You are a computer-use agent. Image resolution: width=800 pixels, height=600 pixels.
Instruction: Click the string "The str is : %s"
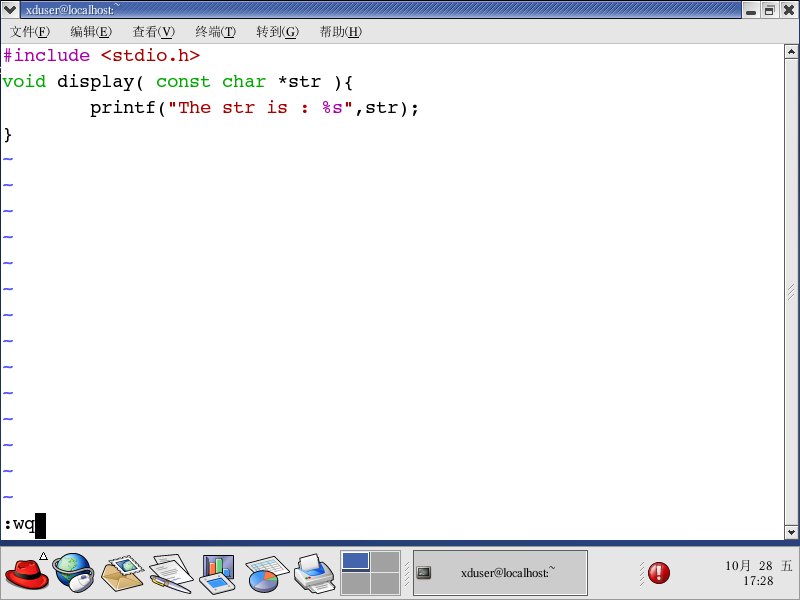tap(260, 108)
